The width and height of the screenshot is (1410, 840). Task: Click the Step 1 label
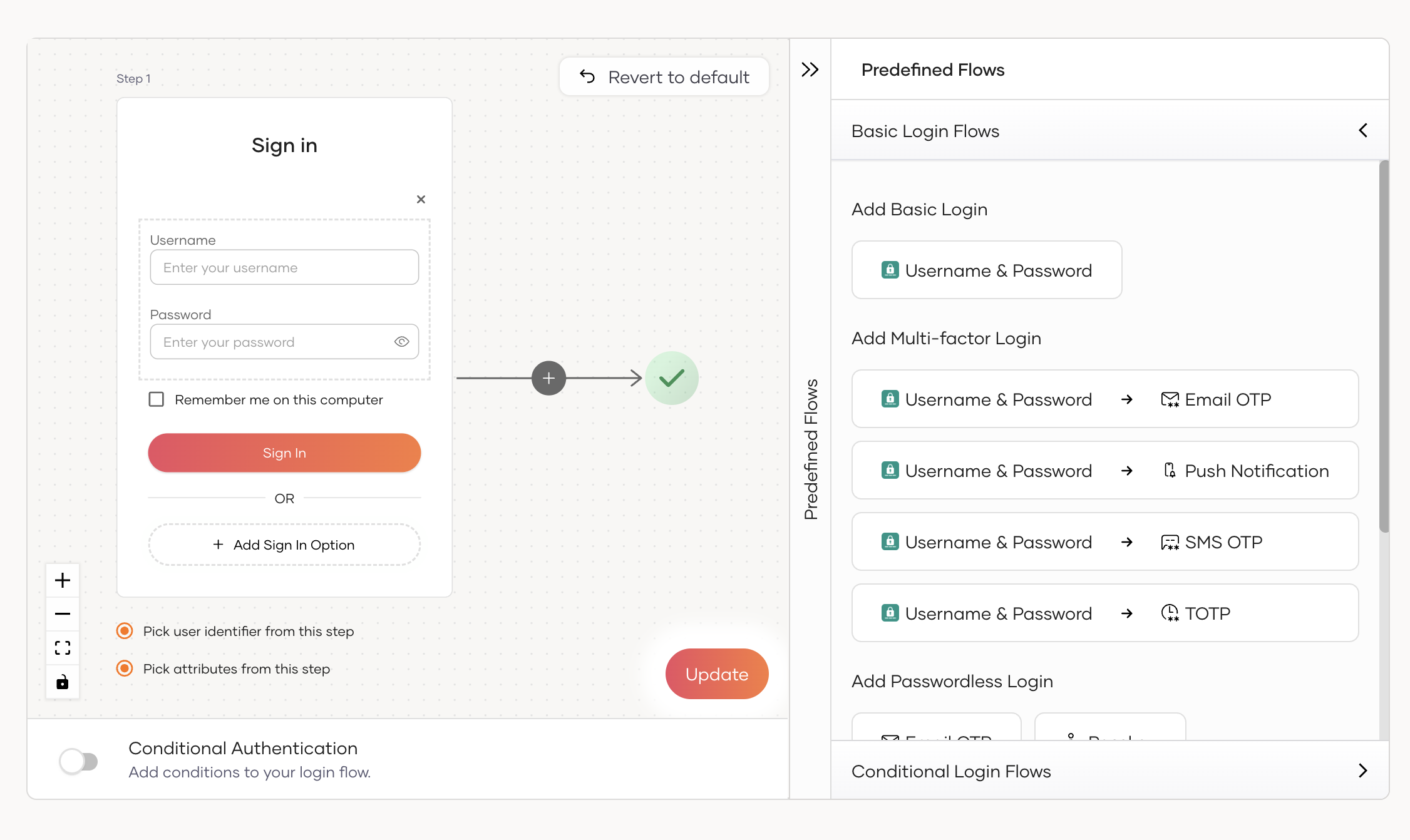pos(133,78)
